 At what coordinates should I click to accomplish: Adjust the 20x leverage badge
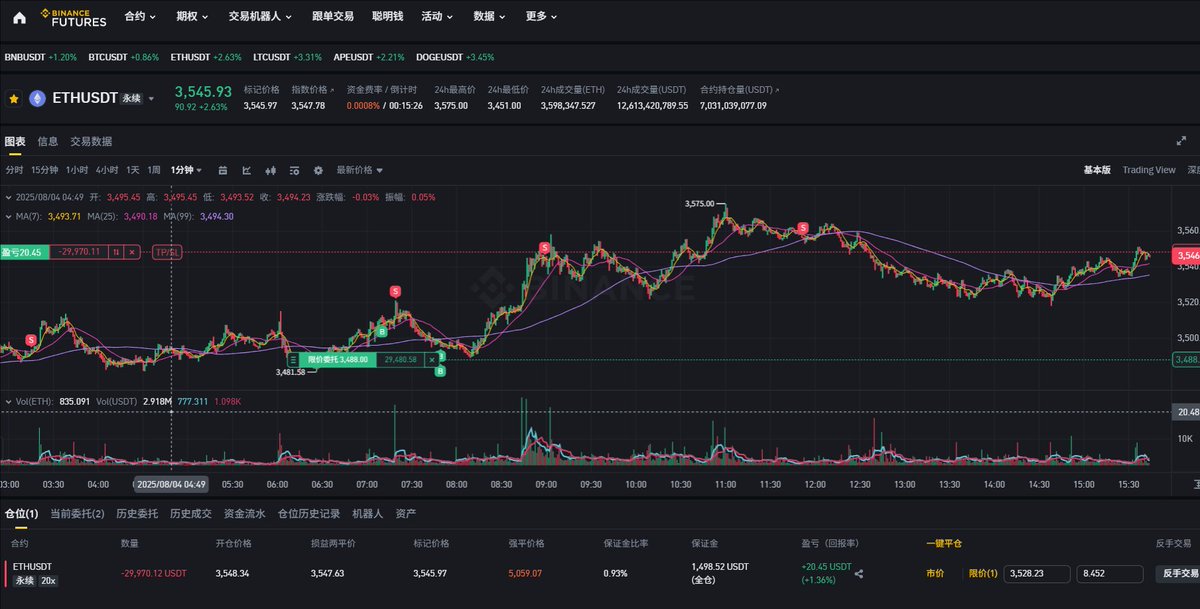(x=48, y=580)
